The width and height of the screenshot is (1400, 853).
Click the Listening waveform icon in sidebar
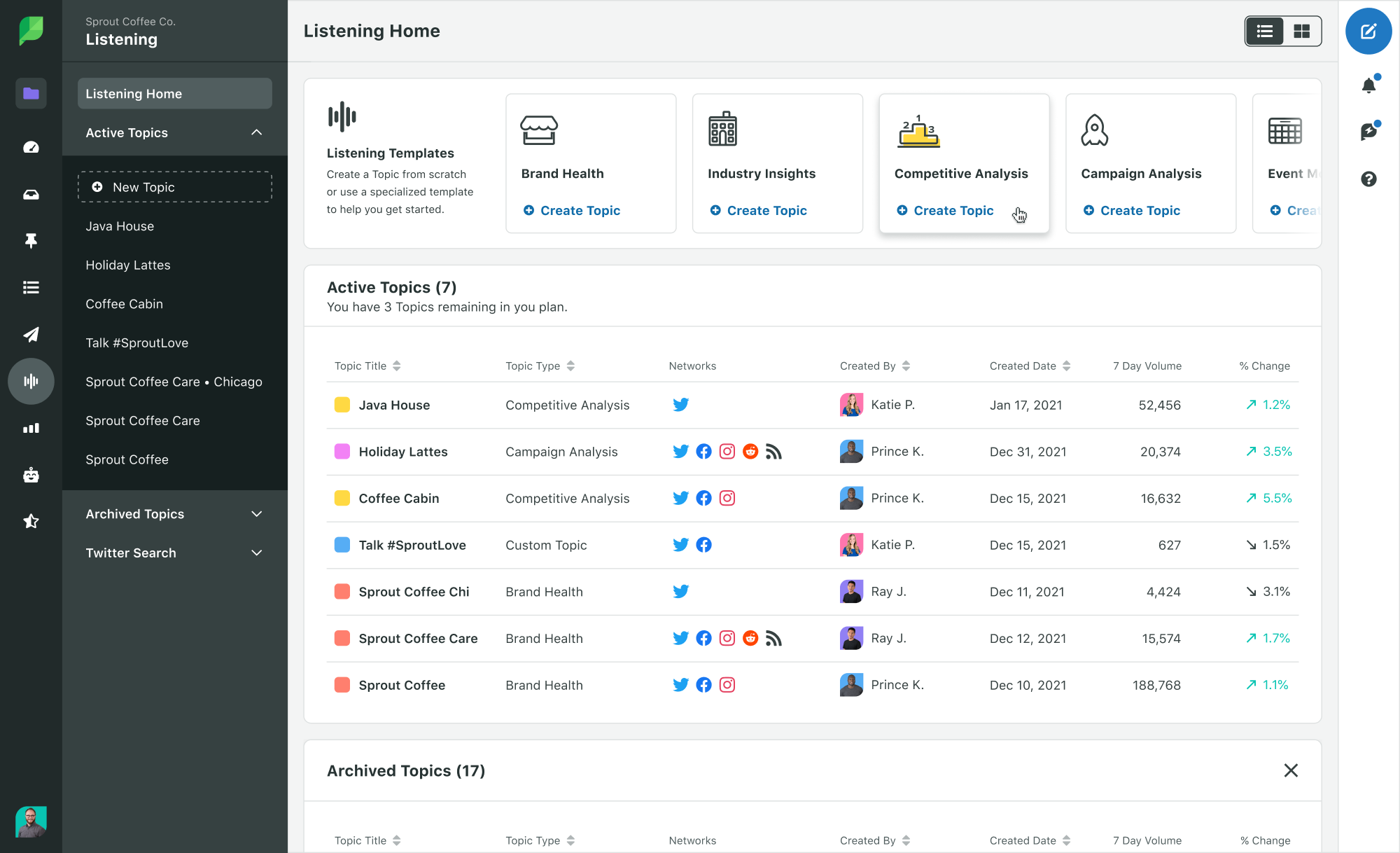pos(30,381)
